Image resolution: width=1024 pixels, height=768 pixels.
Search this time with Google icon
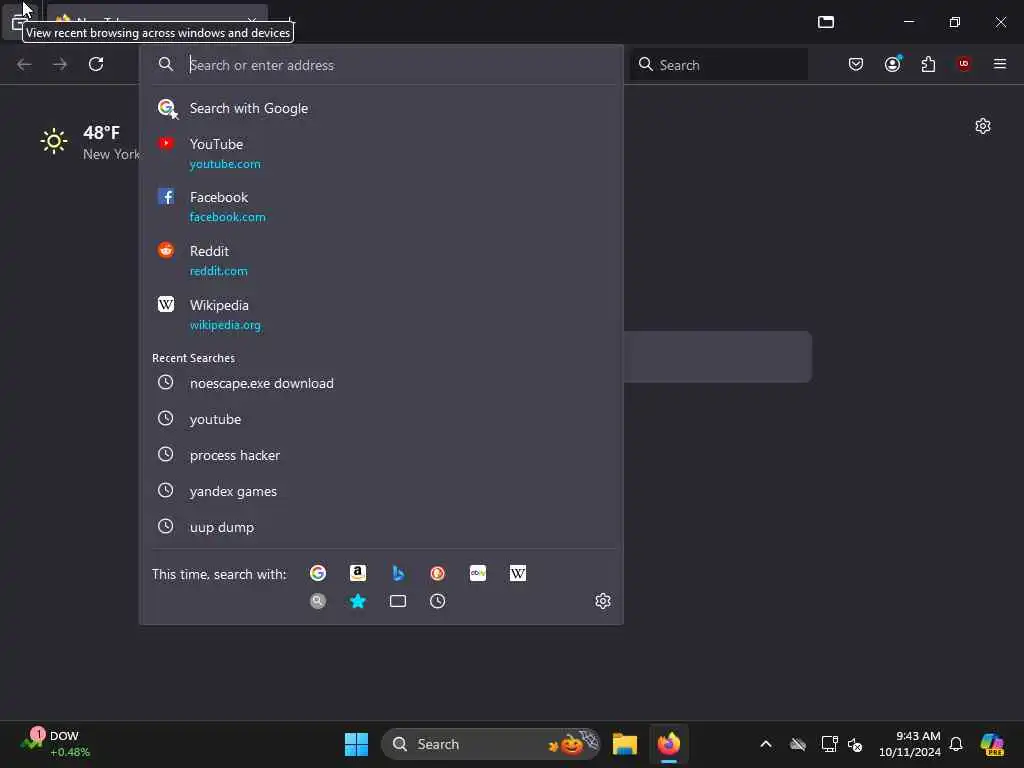pyautogui.click(x=318, y=573)
